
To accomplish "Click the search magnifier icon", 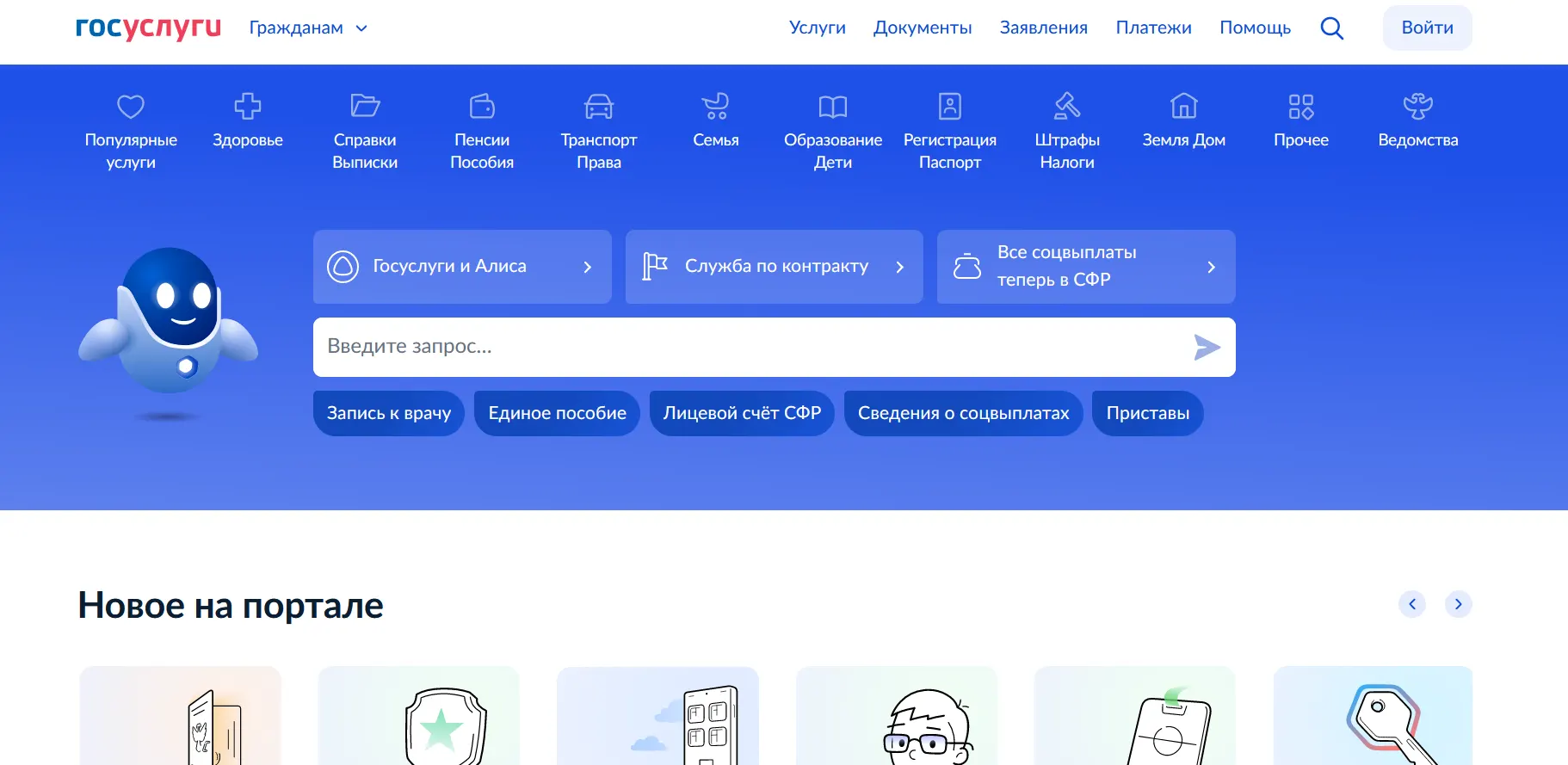I will pyautogui.click(x=1331, y=28).
